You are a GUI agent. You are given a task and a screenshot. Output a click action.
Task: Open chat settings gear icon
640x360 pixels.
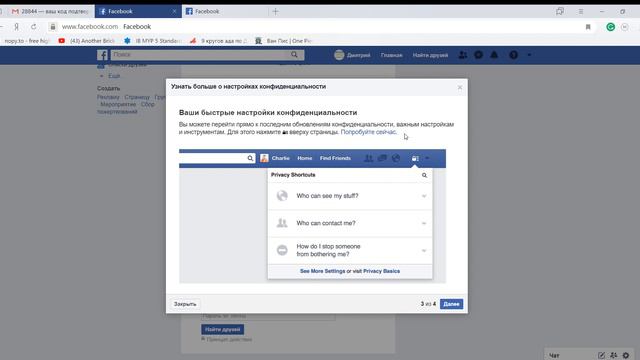(626, 356)
